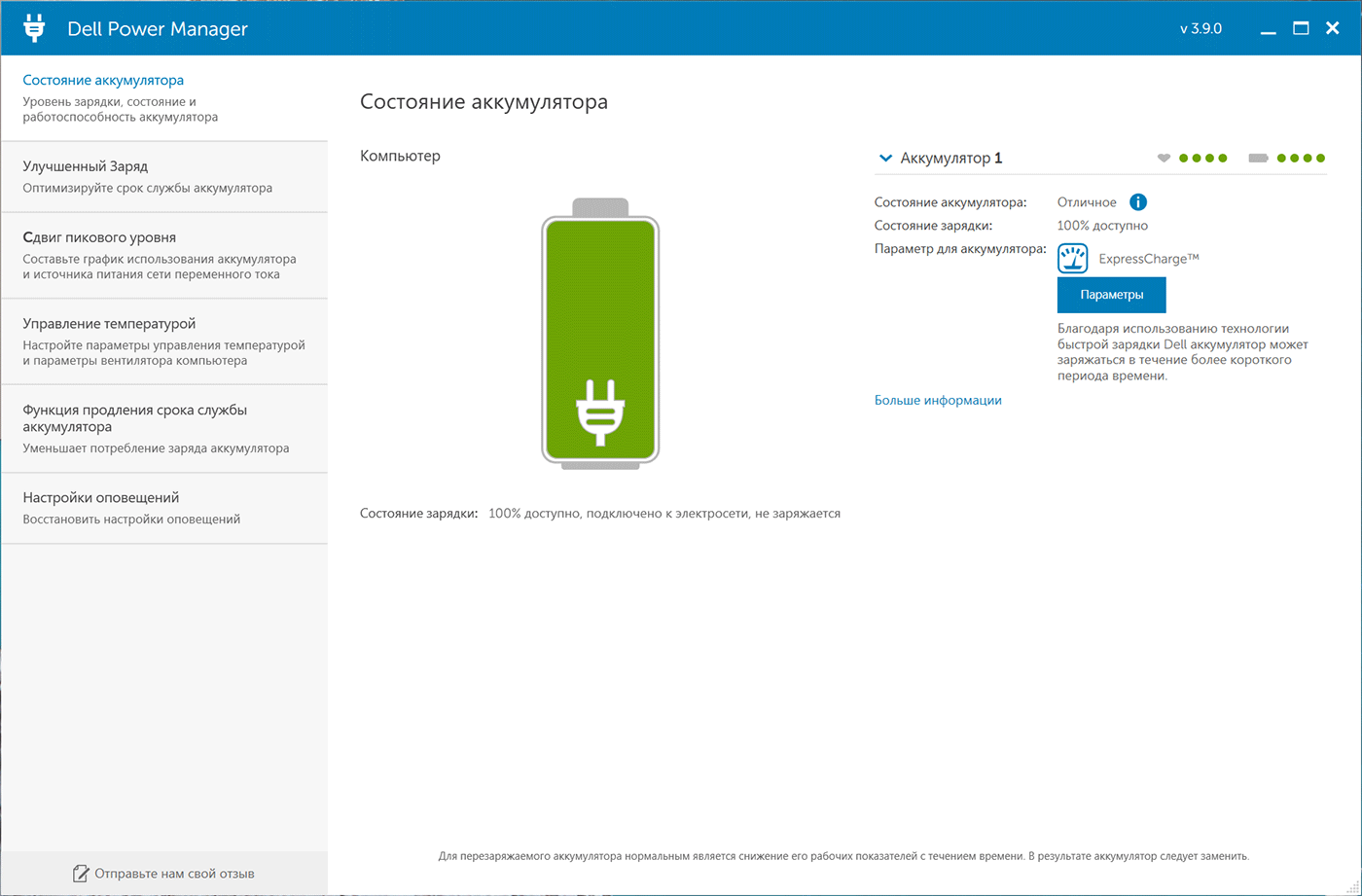Click the "Параметр для аккумулятора:" label
The width and height of the screenshot is (1362, 896).
[x=960, y=249]
